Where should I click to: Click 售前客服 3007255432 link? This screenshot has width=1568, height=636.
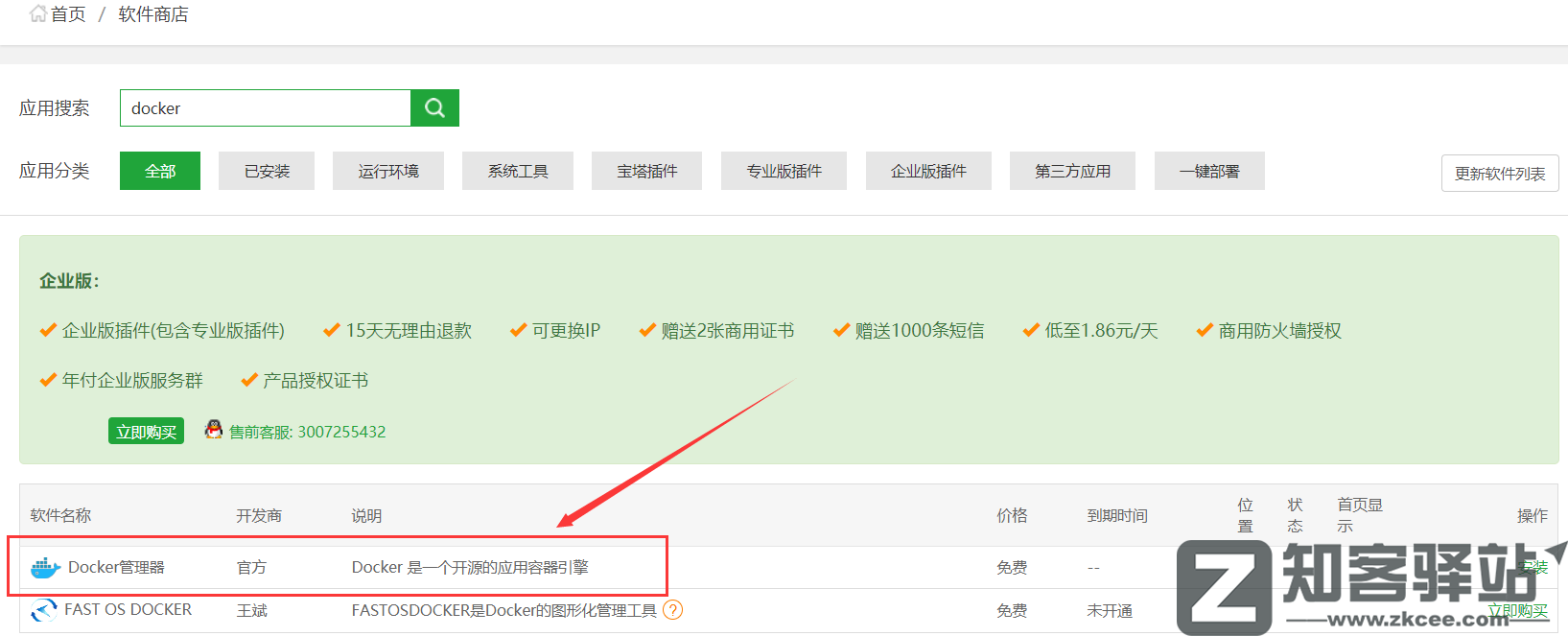pos(307,432)
